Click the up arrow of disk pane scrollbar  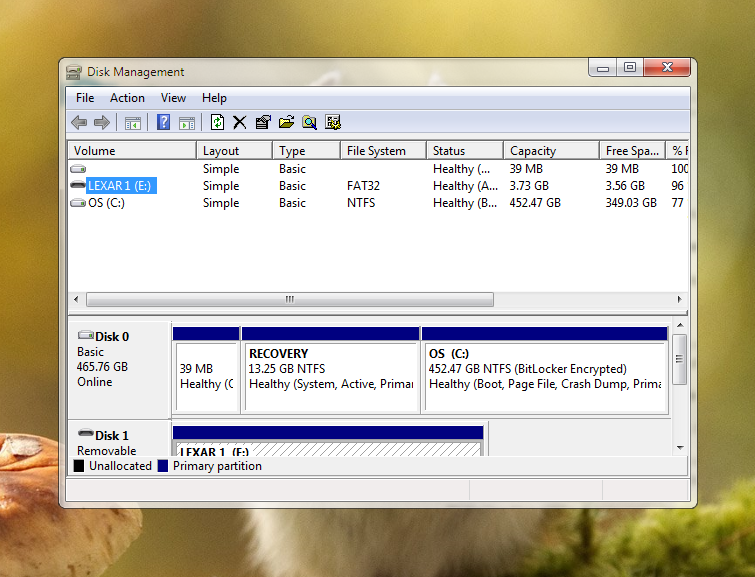pos(680,326)
